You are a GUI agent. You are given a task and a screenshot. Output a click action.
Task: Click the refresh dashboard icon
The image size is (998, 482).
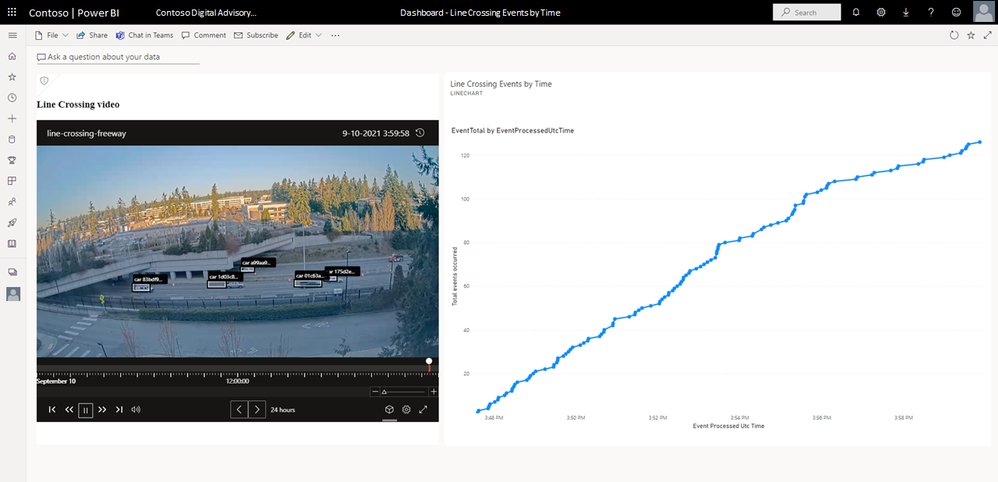point(953,36)
